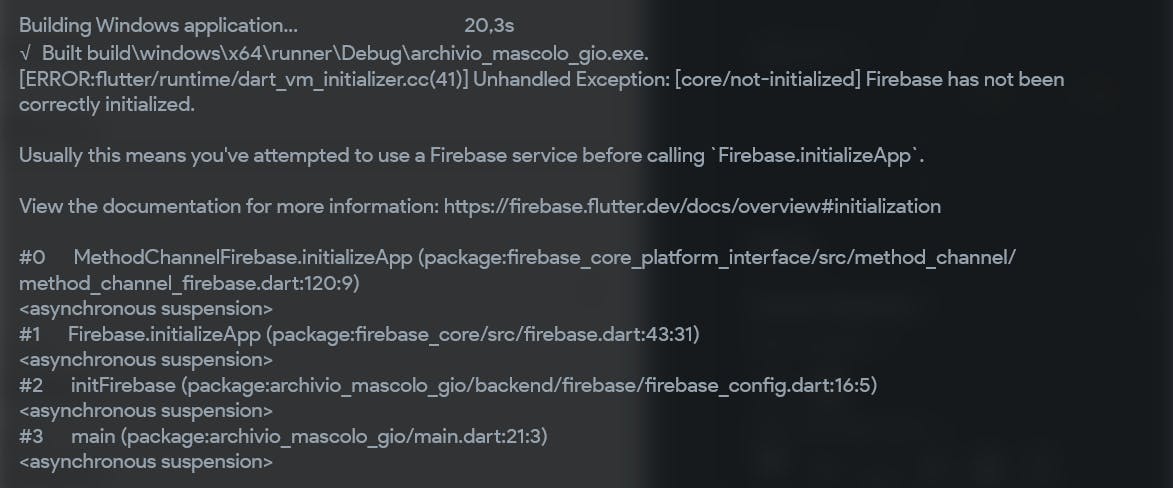Click the 20,3s build time value

(489, 25)
